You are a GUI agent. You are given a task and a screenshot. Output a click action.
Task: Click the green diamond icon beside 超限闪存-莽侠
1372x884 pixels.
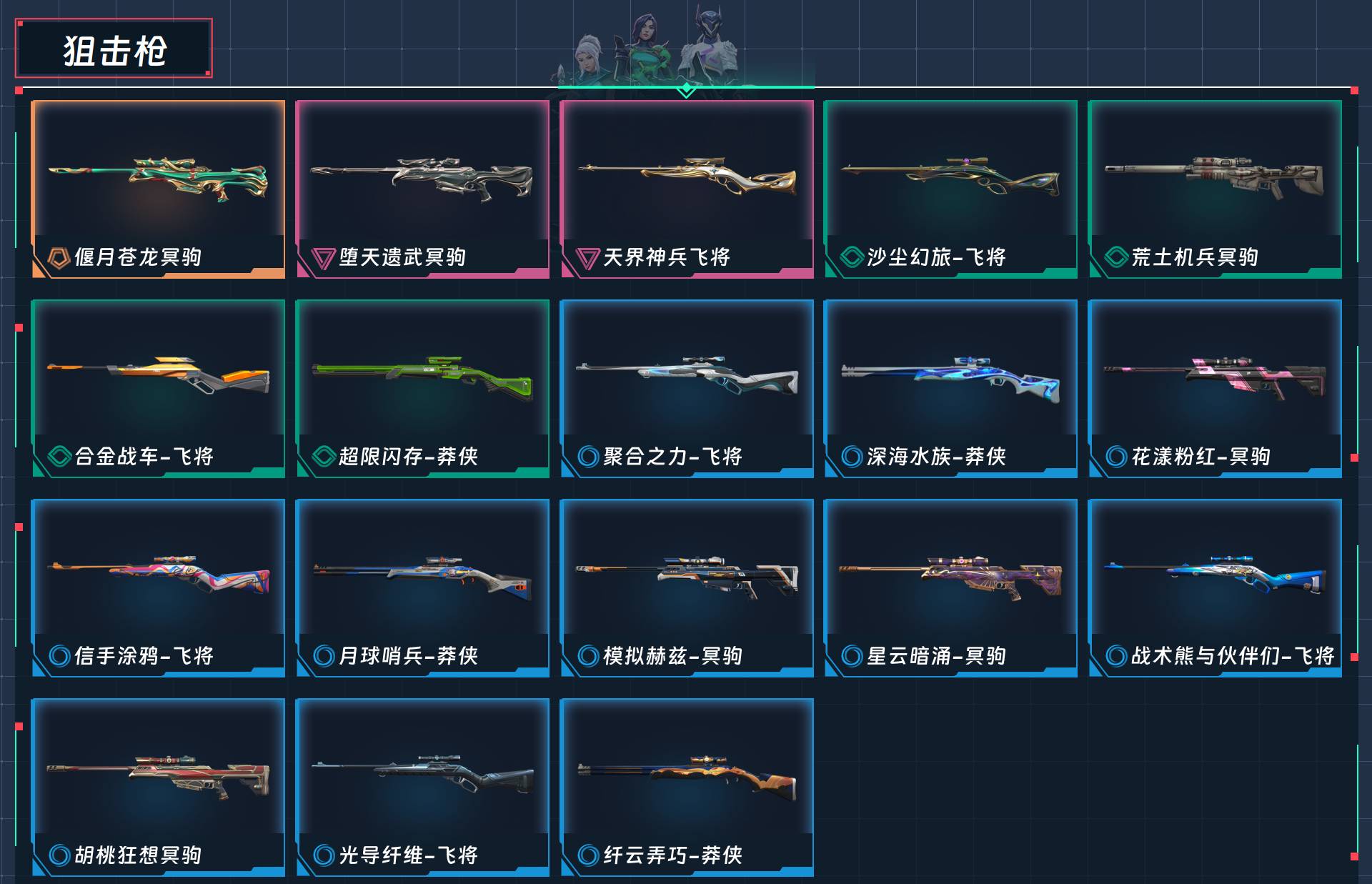[324, 457]
